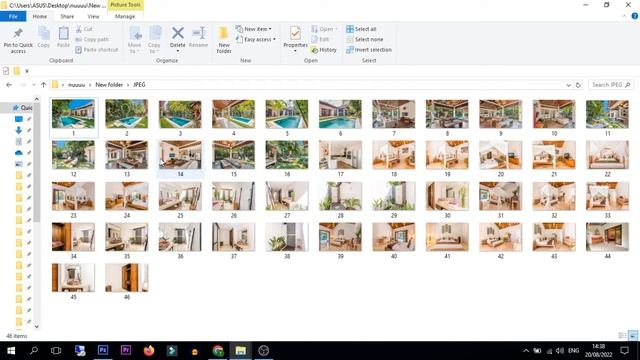Image resolution: width=640 pixels, height=360 pixels.
Task: Click the Rename ribbon icon
Action: pyautogui.click(x=199, y=37)
